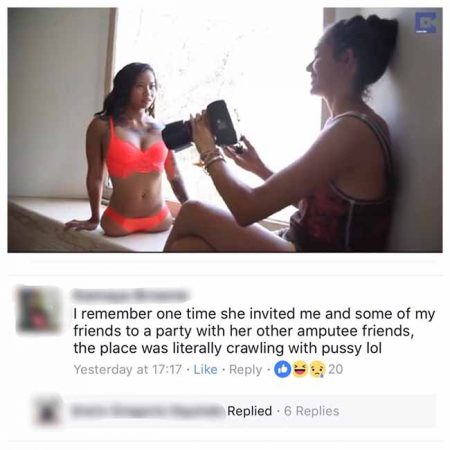The image size is (450, 450).
Task: Click the Replied label in reply row
Action: [249, 411]
